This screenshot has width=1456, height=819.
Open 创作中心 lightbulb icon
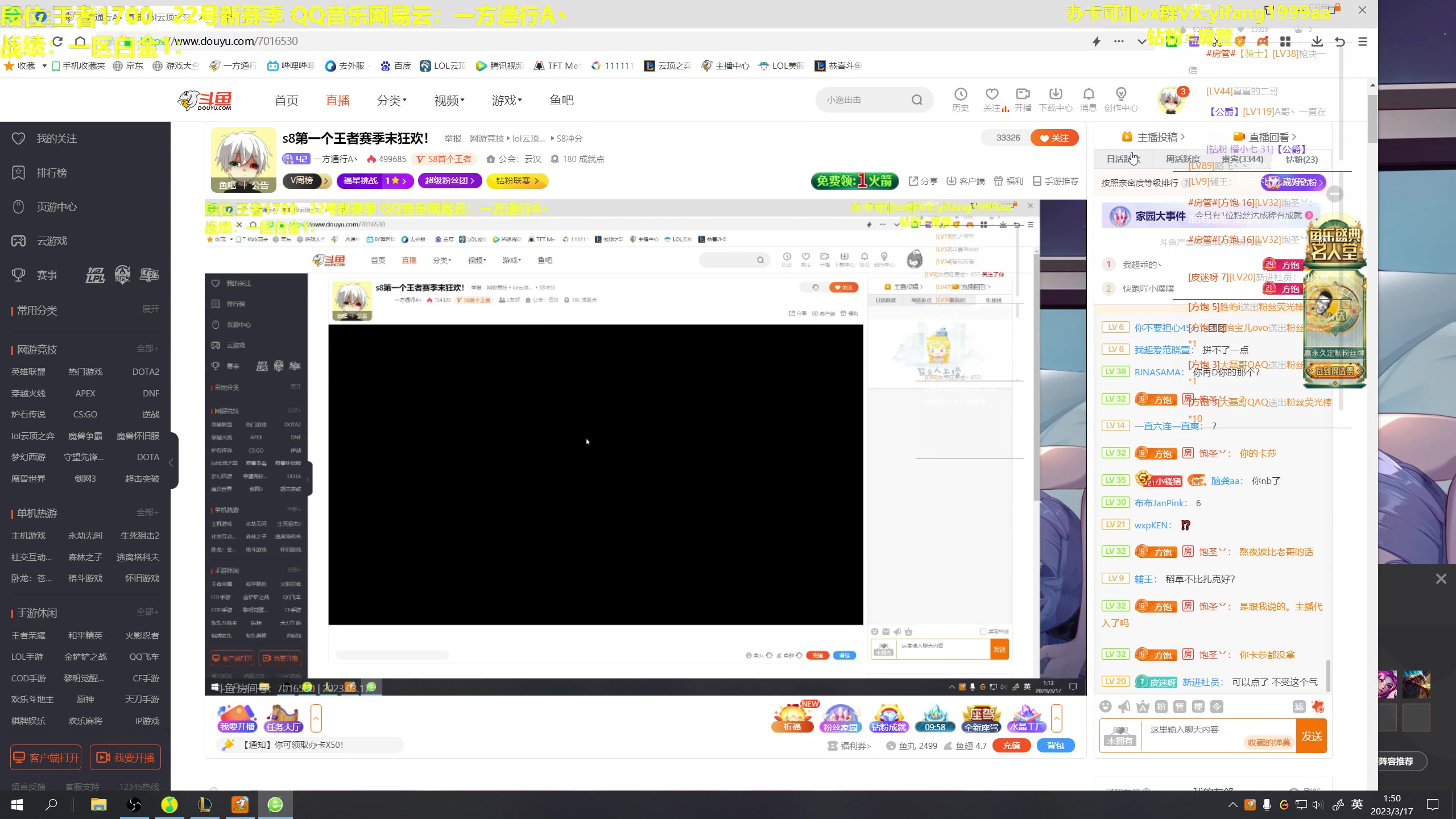point(1121,100)
